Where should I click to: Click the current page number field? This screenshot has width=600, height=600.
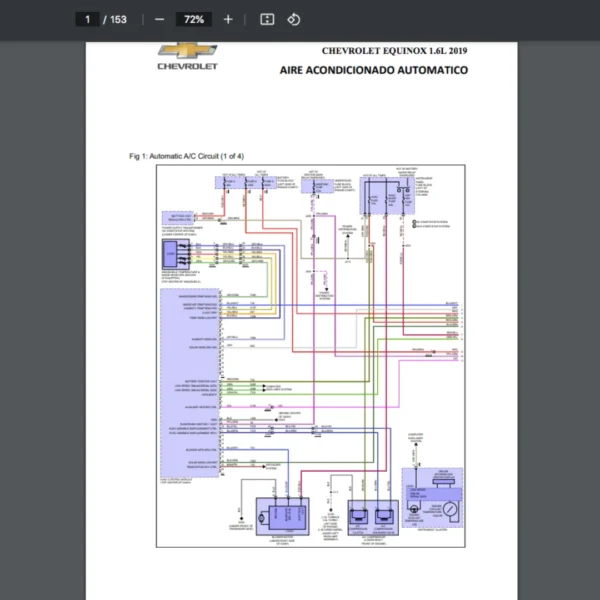click(x=88, y=19)
